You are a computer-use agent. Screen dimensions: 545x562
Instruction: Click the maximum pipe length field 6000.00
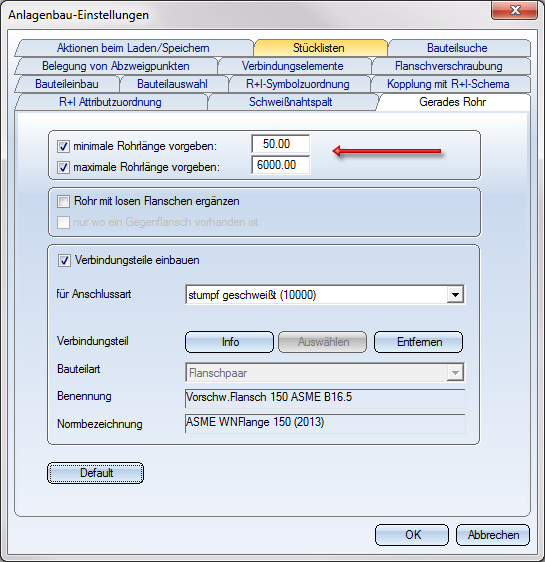(281, 165)
